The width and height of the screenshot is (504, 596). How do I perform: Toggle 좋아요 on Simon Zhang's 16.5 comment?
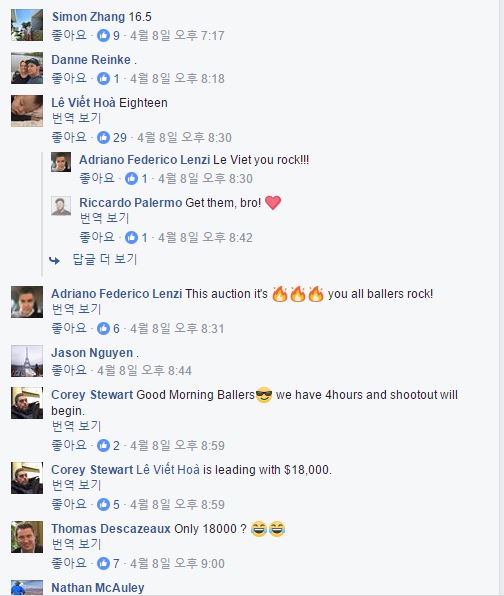(69, 35)
